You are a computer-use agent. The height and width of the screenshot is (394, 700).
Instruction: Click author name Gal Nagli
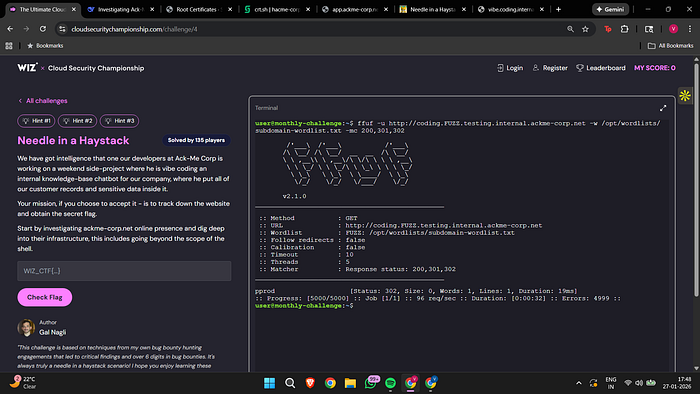pos(52,332)
